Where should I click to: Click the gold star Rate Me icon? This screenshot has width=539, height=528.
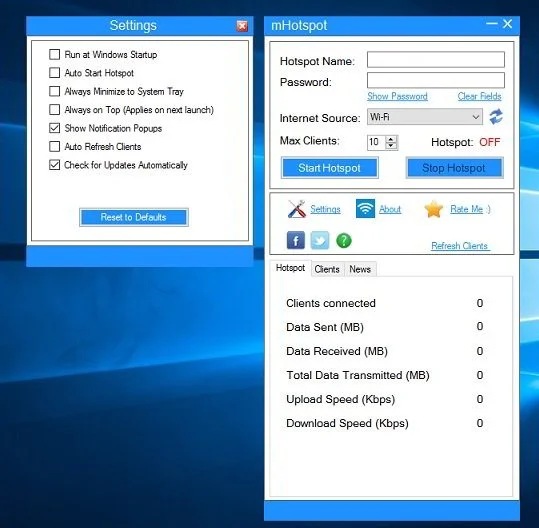pyautogui.click(x=433, y=209)
